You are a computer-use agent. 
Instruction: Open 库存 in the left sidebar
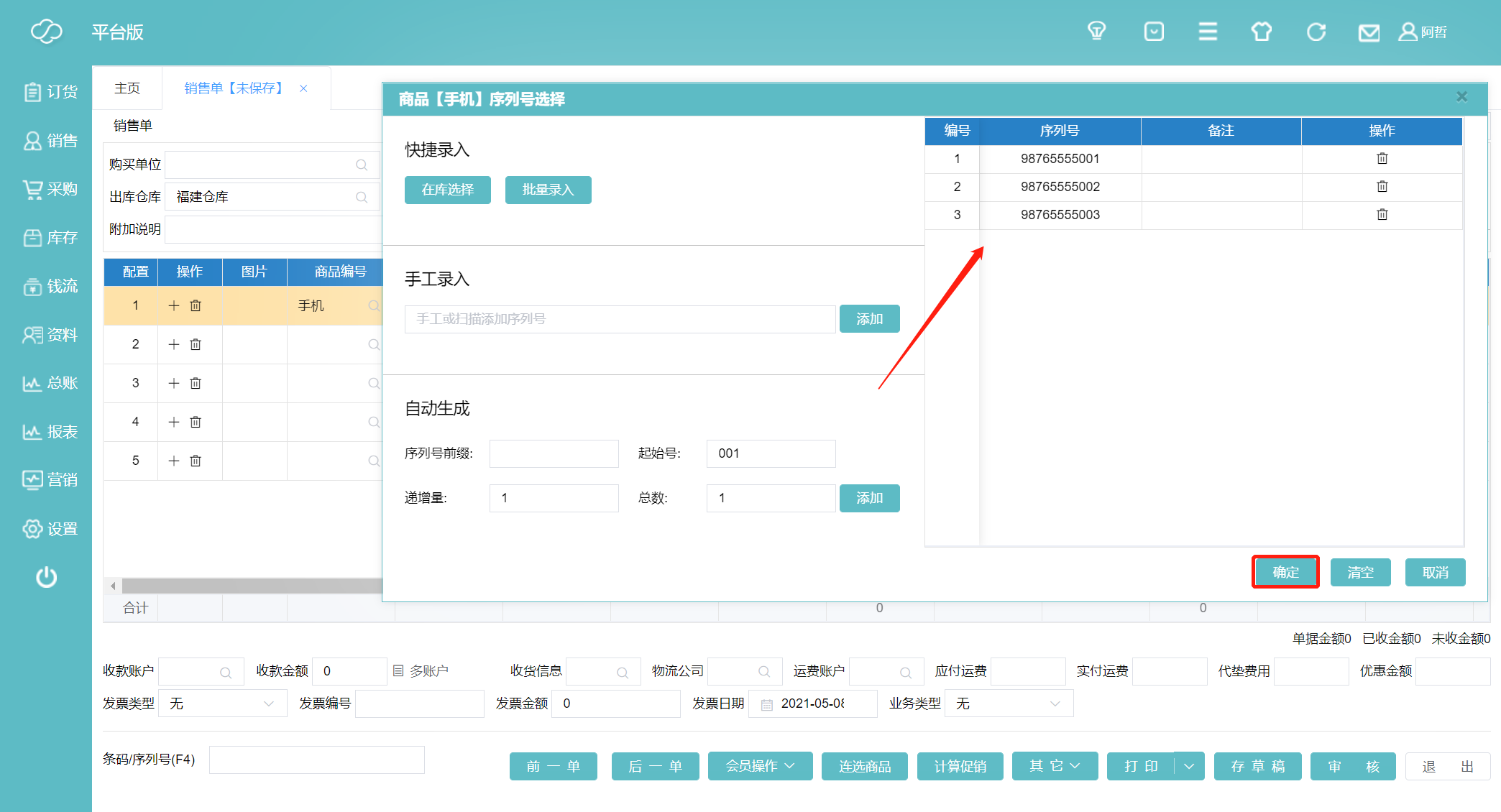click(x=50, y=238)
